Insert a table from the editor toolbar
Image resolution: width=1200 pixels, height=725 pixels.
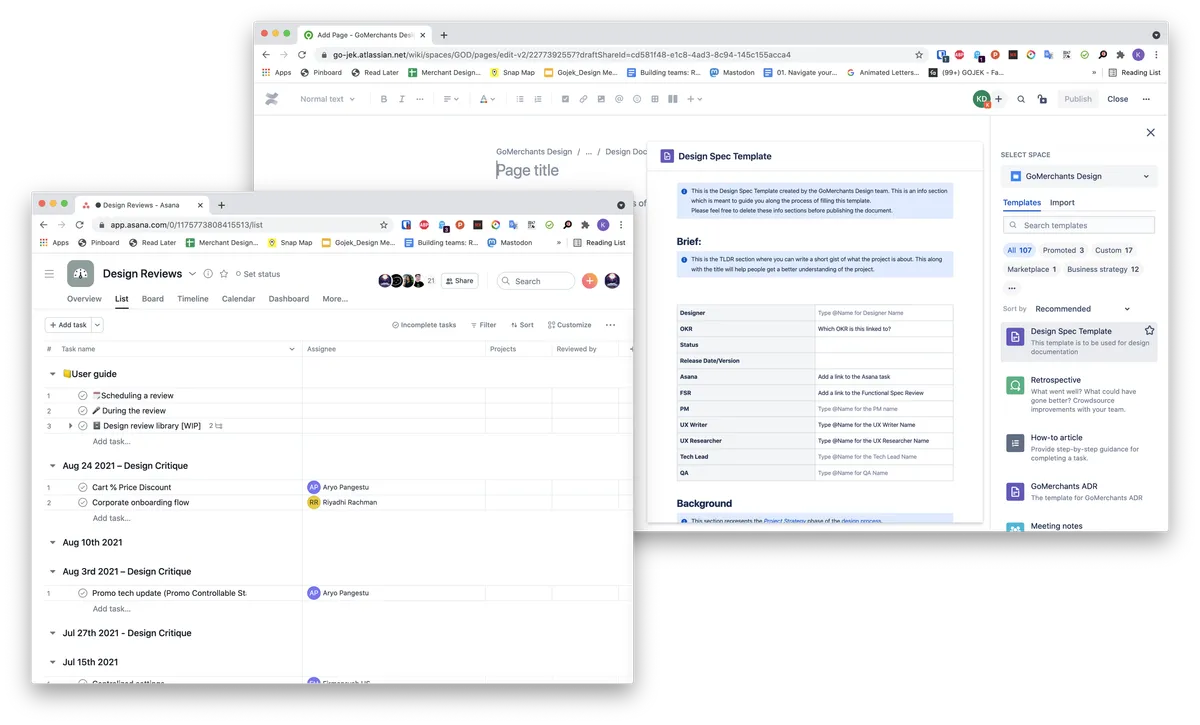click(x=654, y=99)
